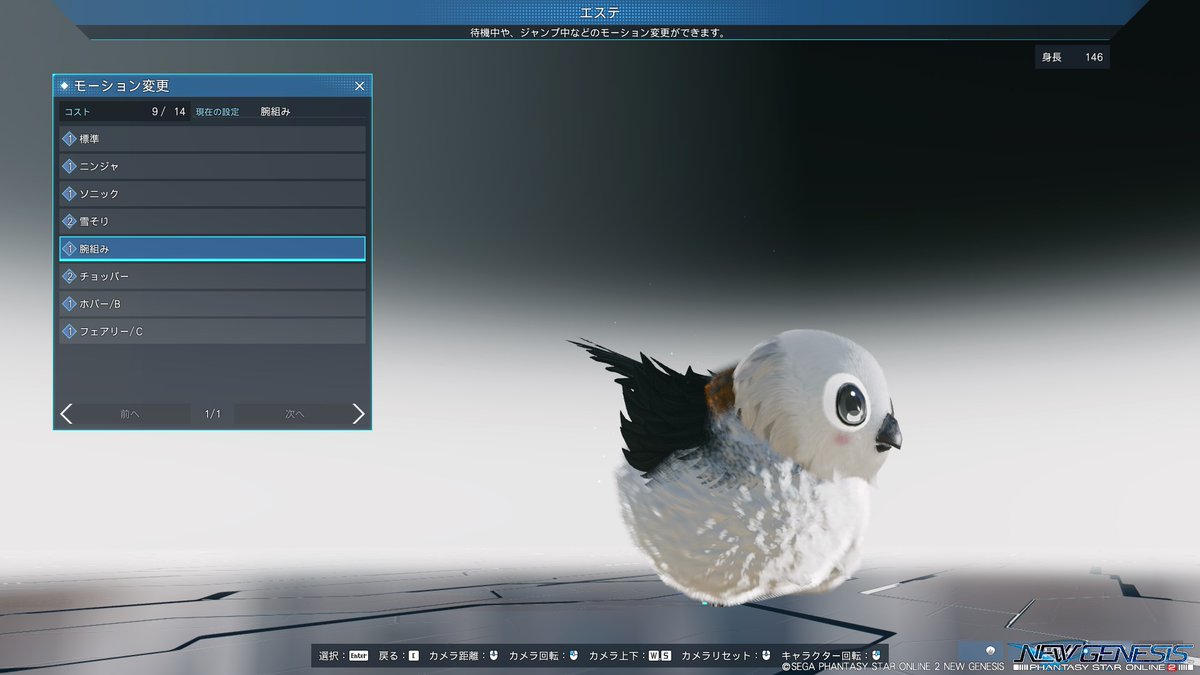1200x675 pixels.
Task: Click the cost diamond icon beside ホバー/B
Action: 69,303
